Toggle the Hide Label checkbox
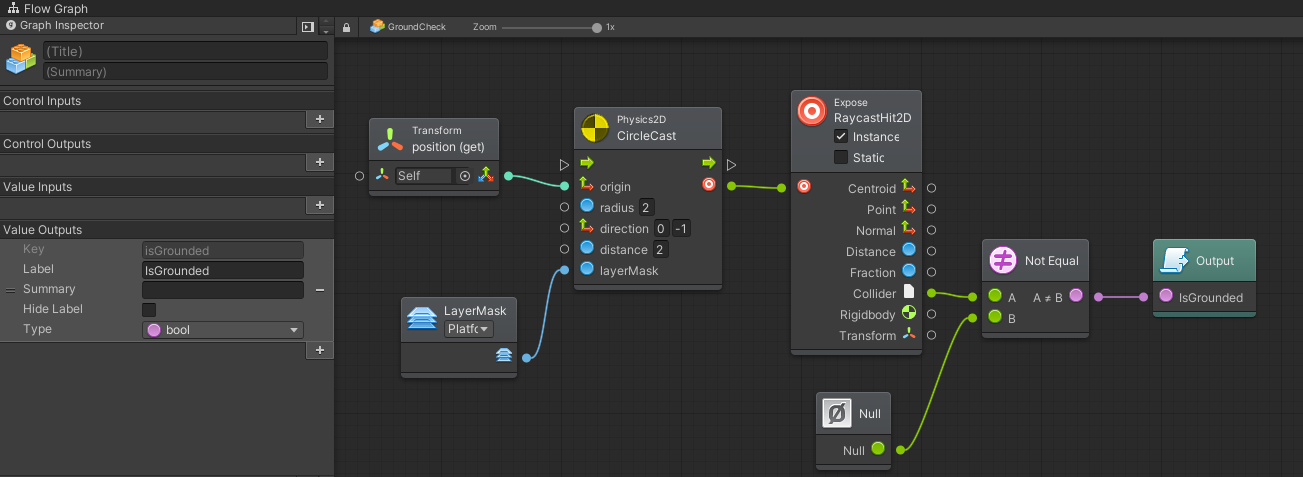This screenshot has width=1303, height=477. point(149,309)
